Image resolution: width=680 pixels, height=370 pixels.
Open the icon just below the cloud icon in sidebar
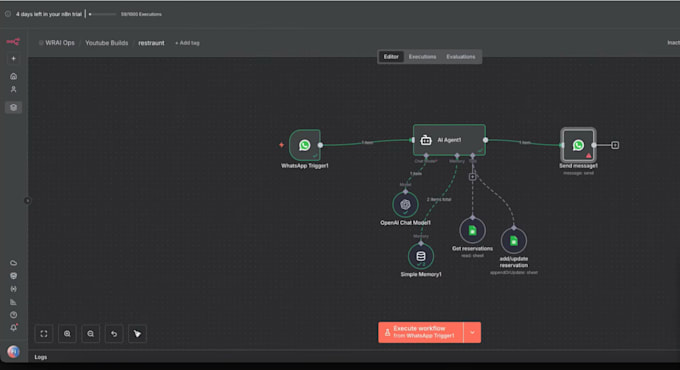click(13, 276)
